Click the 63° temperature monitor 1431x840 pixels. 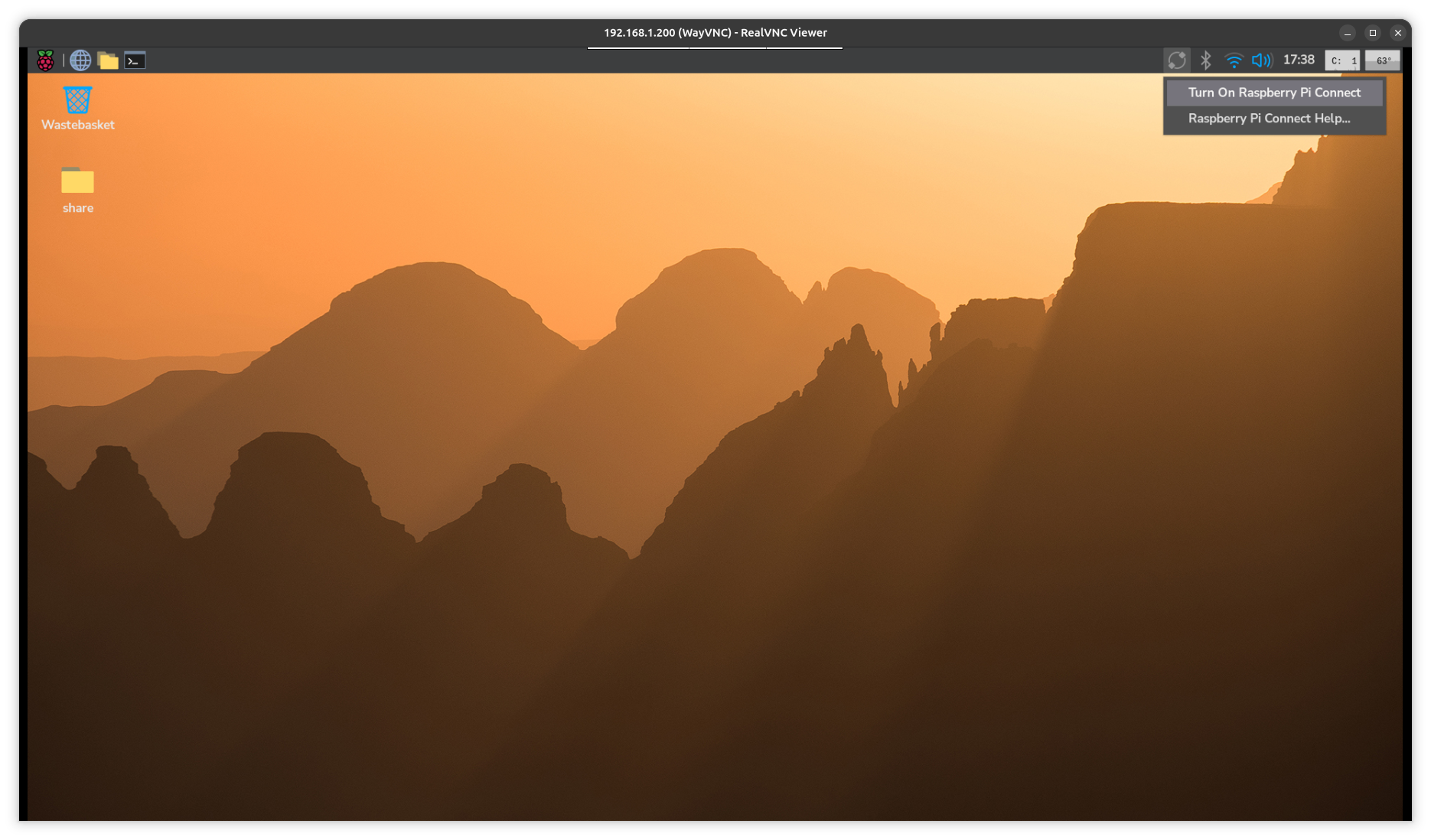pos(1383,60)
